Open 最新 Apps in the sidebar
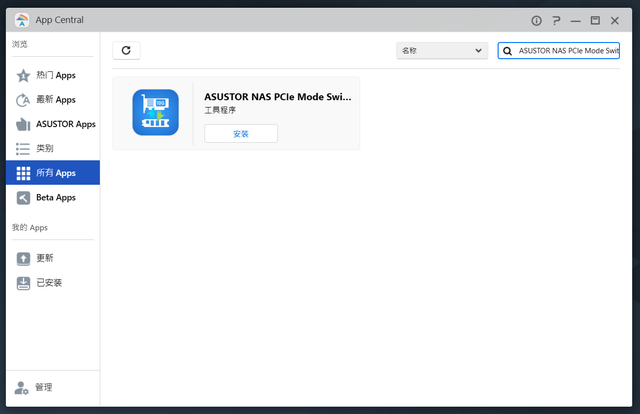This screenshot has width=640, height=414. [x=53, y=100]
